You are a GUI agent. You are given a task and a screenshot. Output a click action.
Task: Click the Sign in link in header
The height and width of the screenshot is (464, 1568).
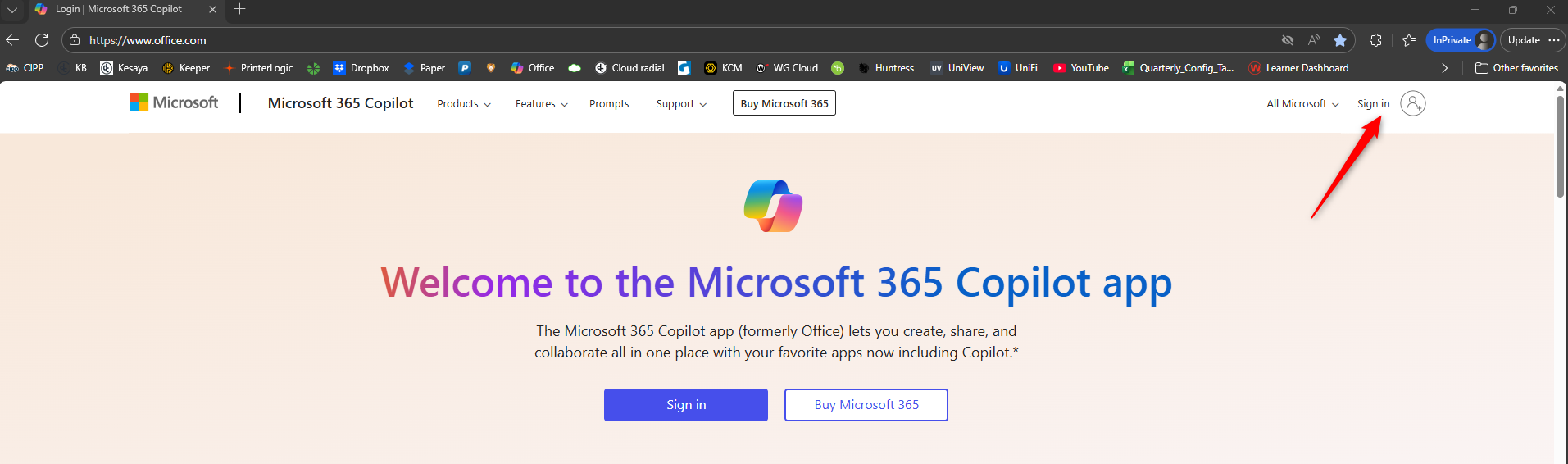coord(1373,104)
